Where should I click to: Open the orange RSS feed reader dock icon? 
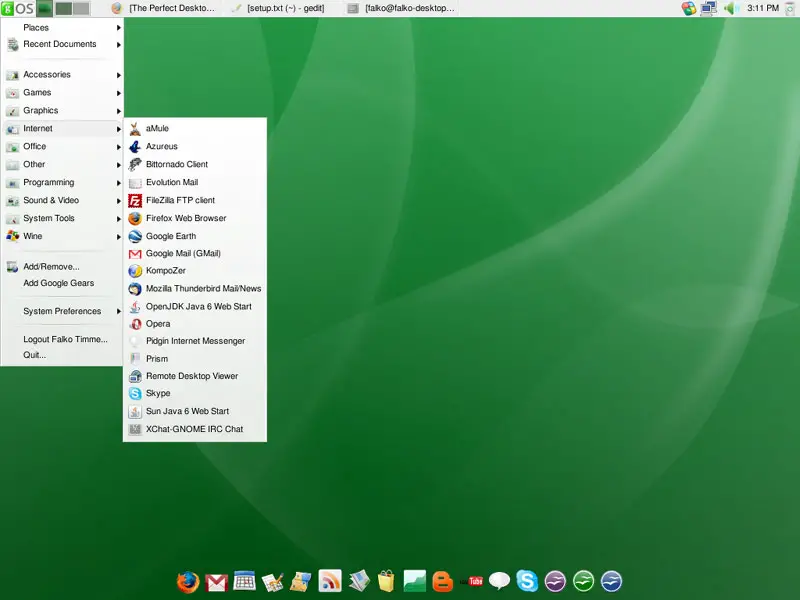click(x=330, y=581)
